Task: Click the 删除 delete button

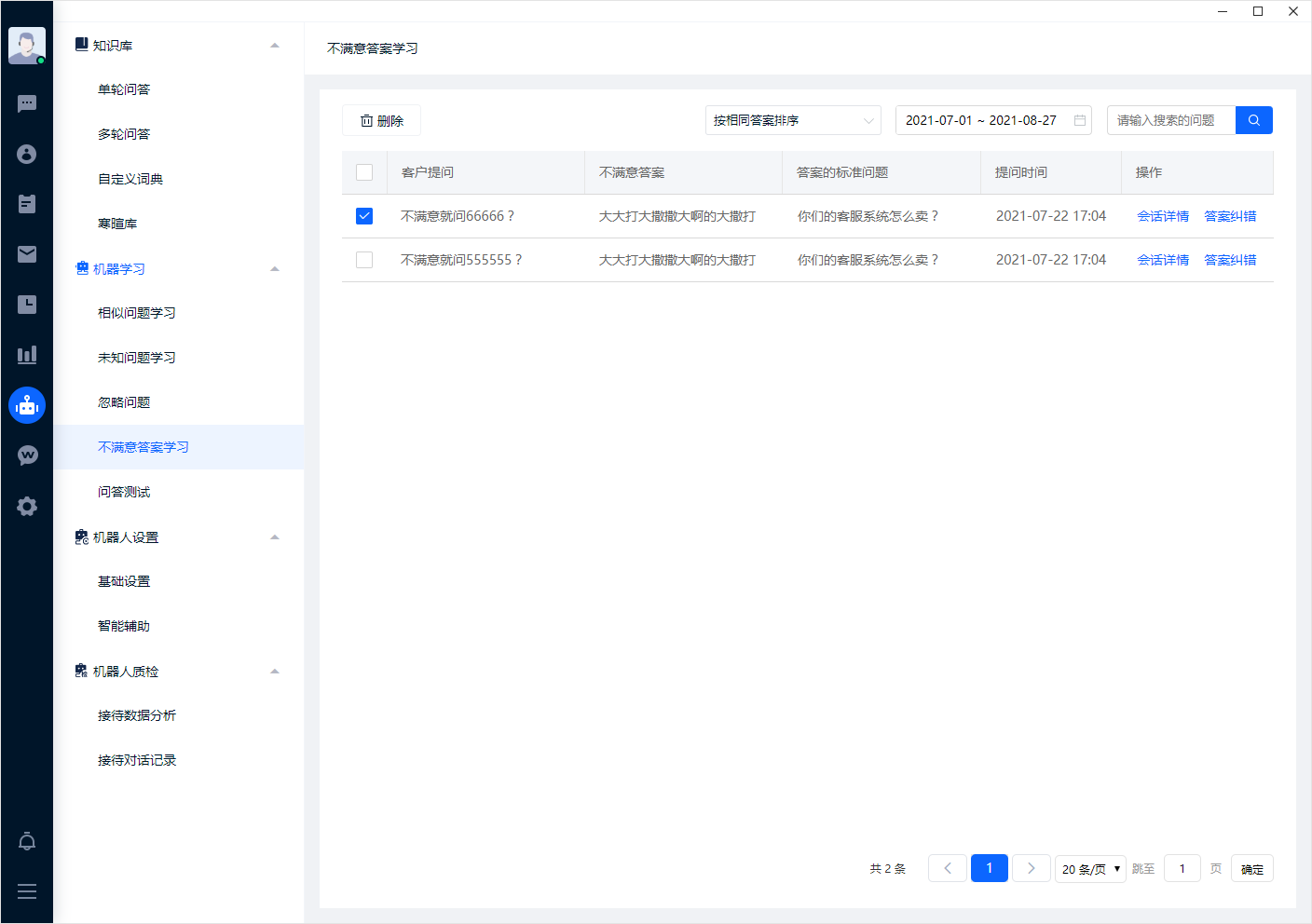Action: click(x=381, y=120)
